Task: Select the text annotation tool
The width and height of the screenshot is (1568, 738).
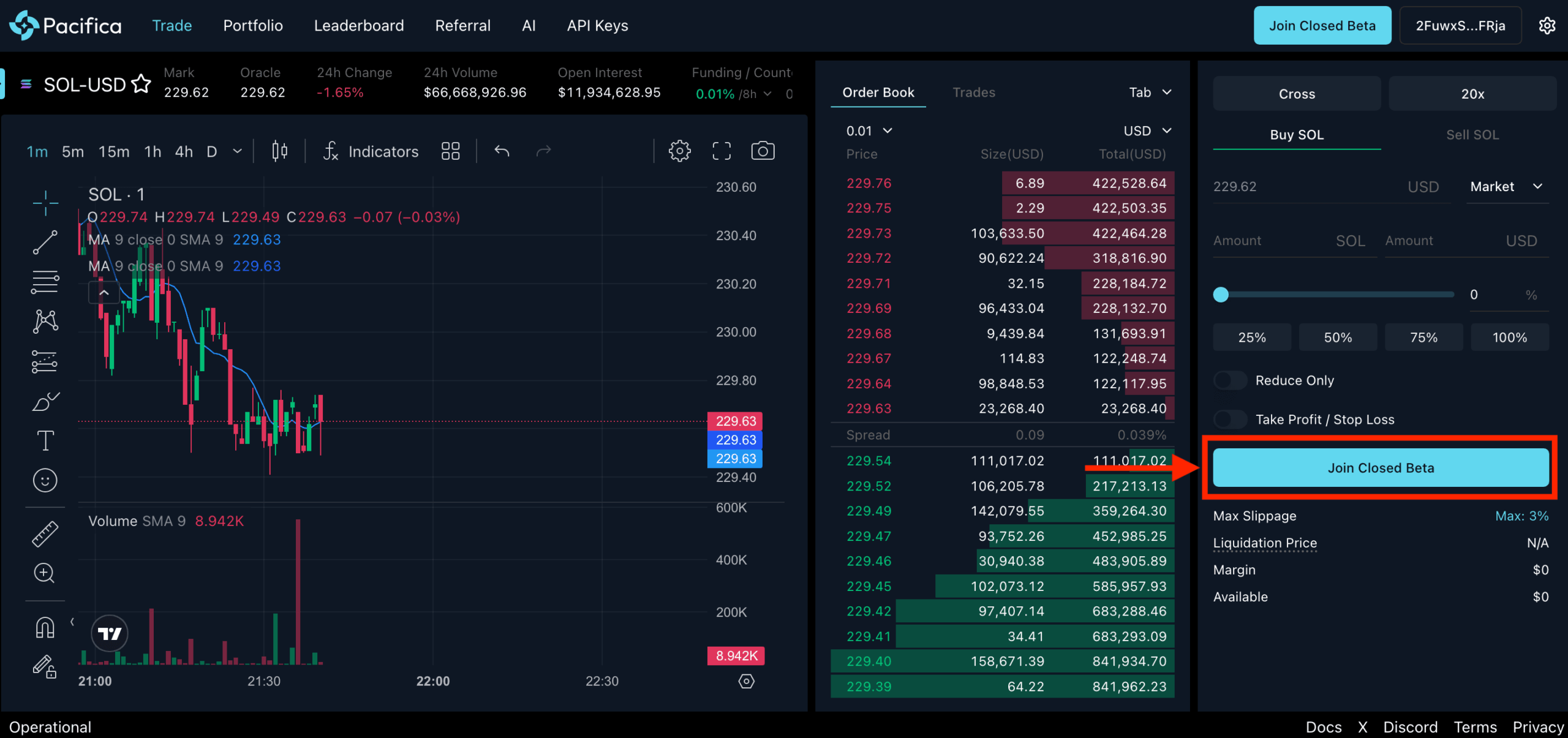Action: click(45, 440)
